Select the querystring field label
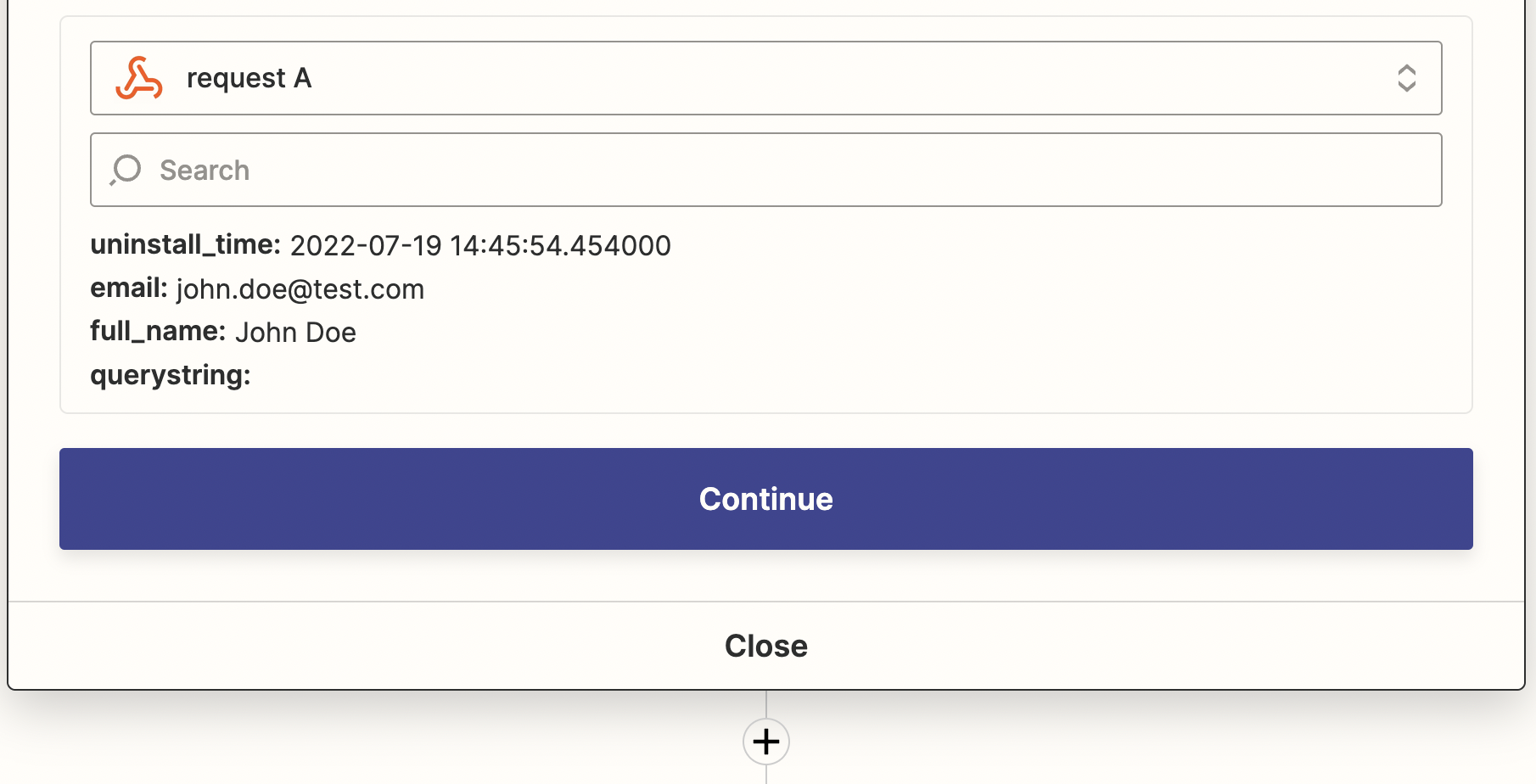This screenshot has width=1536, height=784. tap(171, 375)
